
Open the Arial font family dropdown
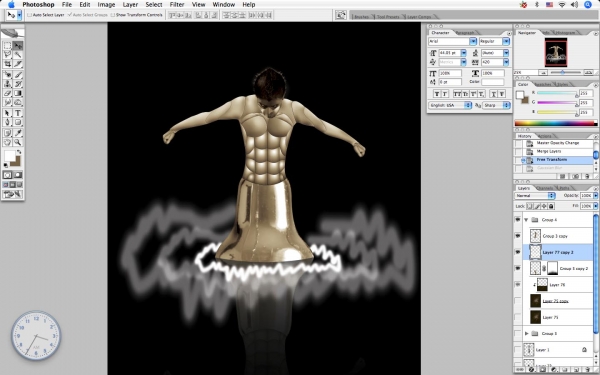473,41
